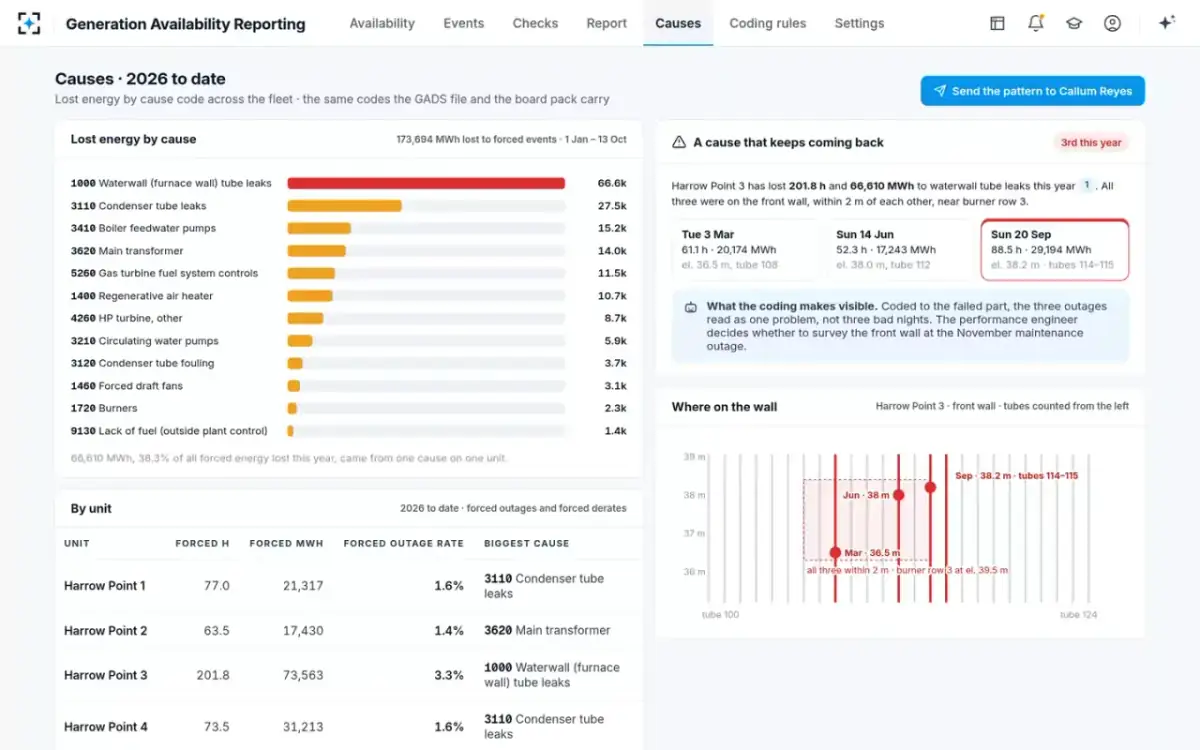The width and height of the screenshot is (1200, 750).
Task: Select the Sun 14 Jun outage card
Action: (x=901, y=250)
